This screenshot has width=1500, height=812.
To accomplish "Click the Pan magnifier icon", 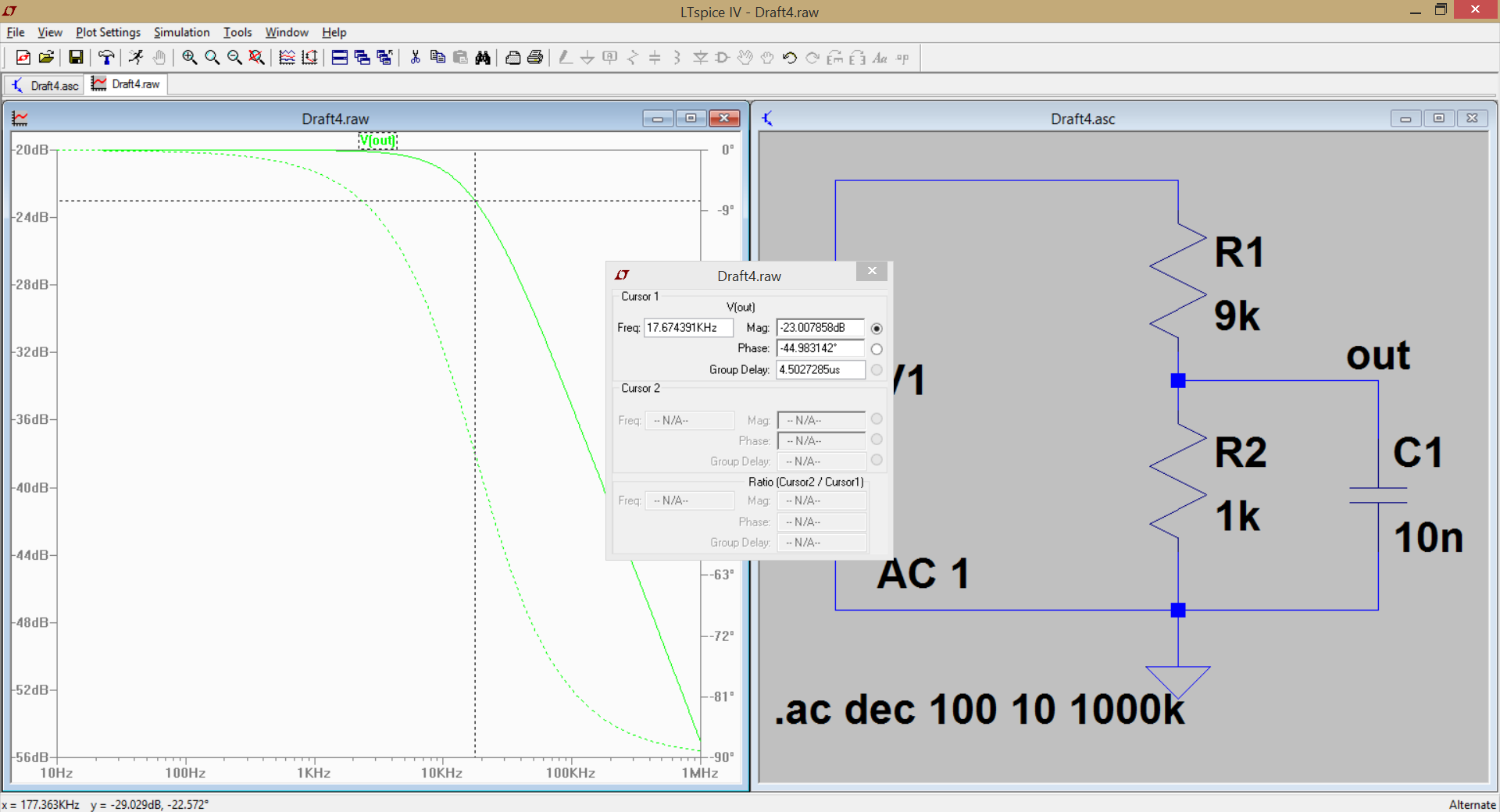I will click(212, 57).
